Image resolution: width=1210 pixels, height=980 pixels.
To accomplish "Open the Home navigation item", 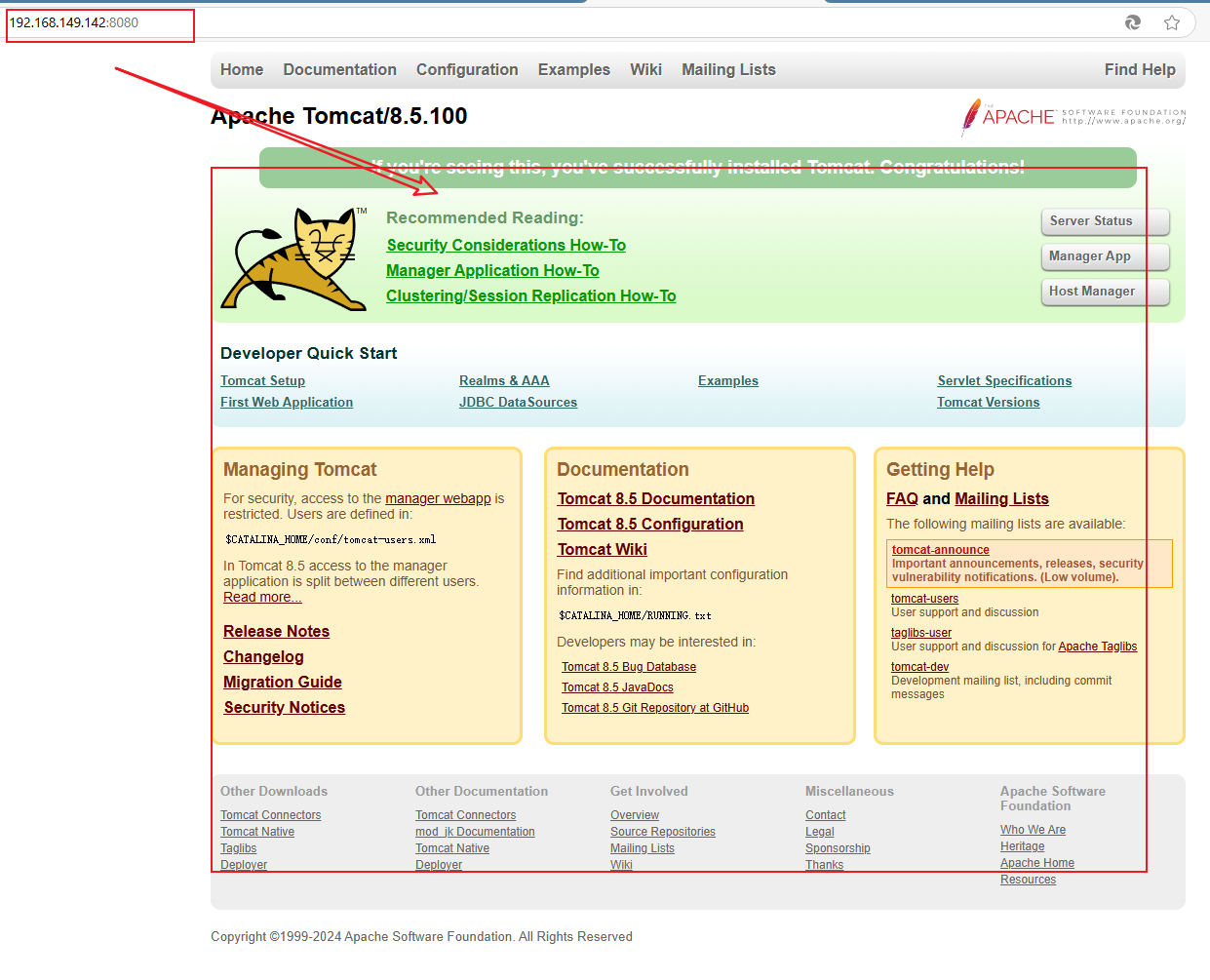I will [x=242, y=69].
